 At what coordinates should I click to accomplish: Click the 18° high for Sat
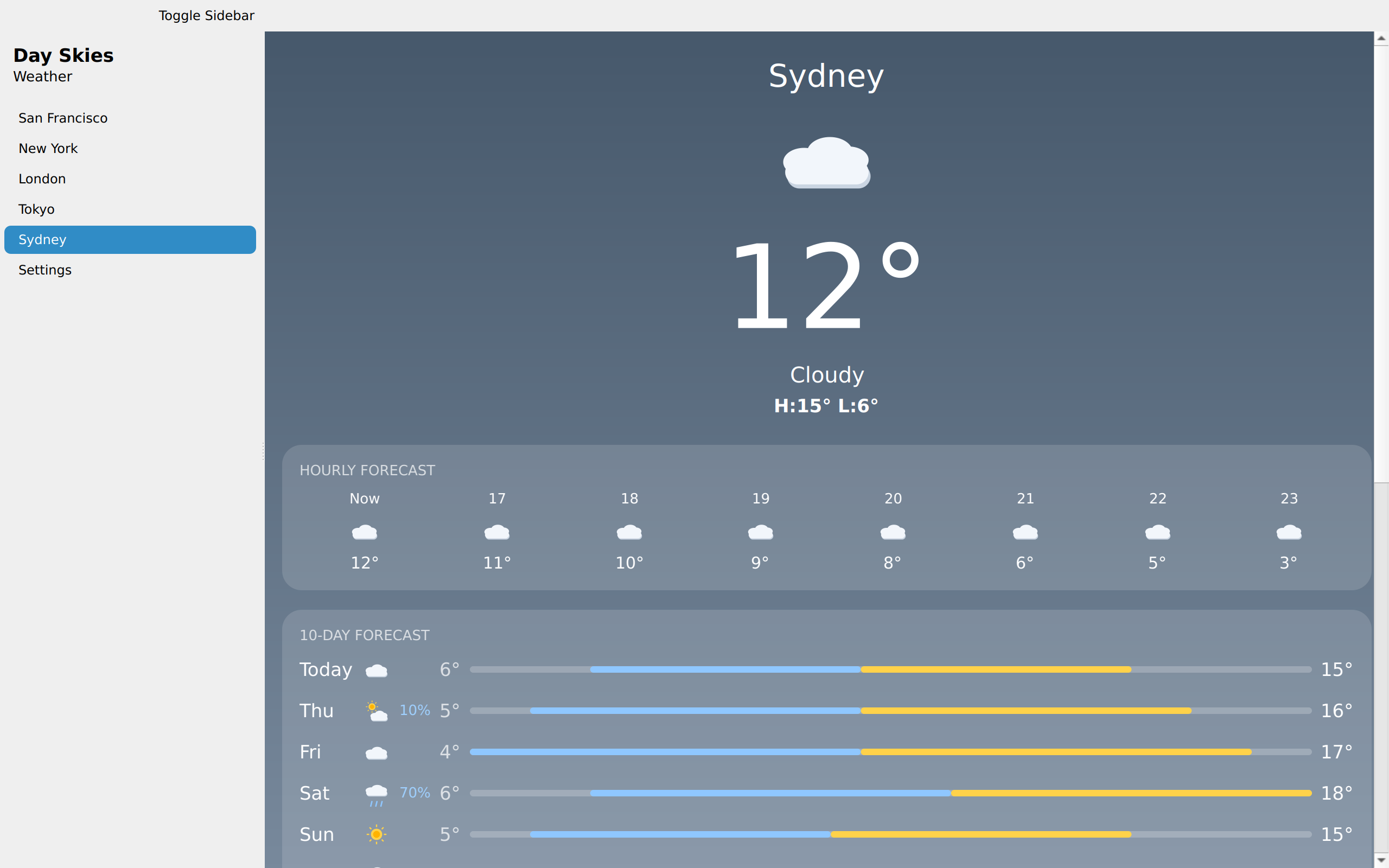point(1337,793)
